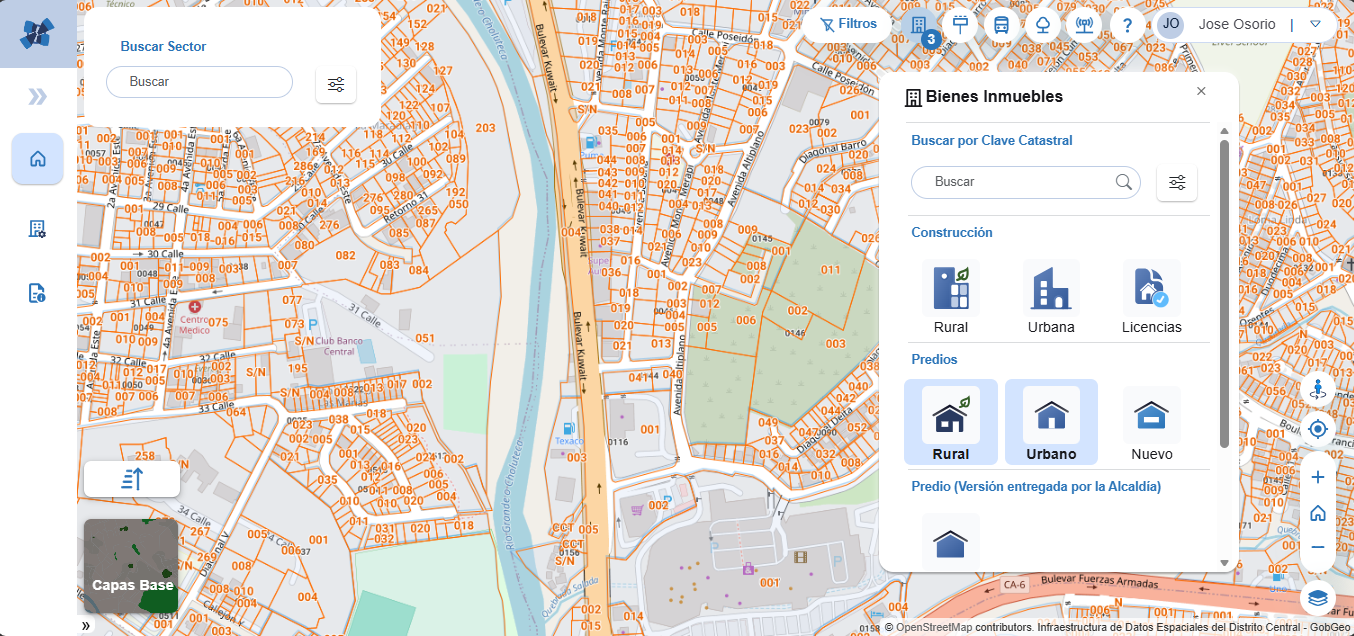Expand the Jose Osorio user dropdown arrow
Viewport: 1354px width, 636px height.
tap(1315, 24)
